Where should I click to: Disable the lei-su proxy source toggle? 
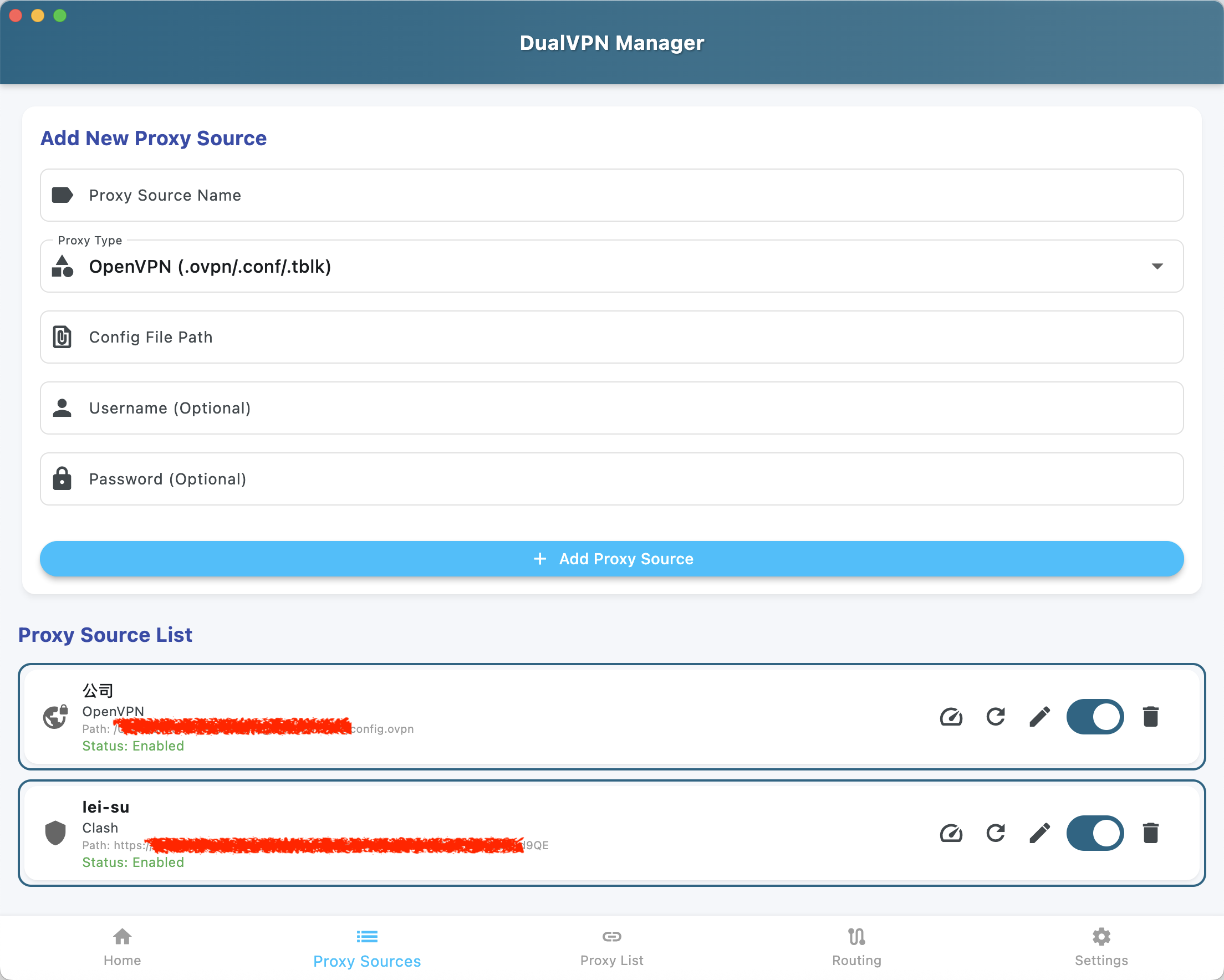[x=1095, y=833]
